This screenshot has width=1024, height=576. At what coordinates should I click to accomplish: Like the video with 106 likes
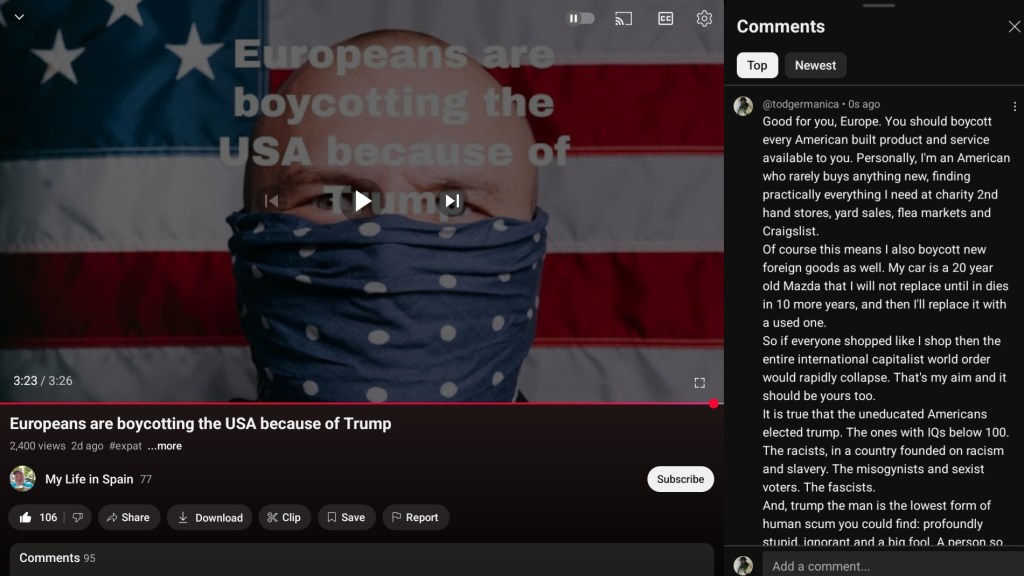(38, 517)
